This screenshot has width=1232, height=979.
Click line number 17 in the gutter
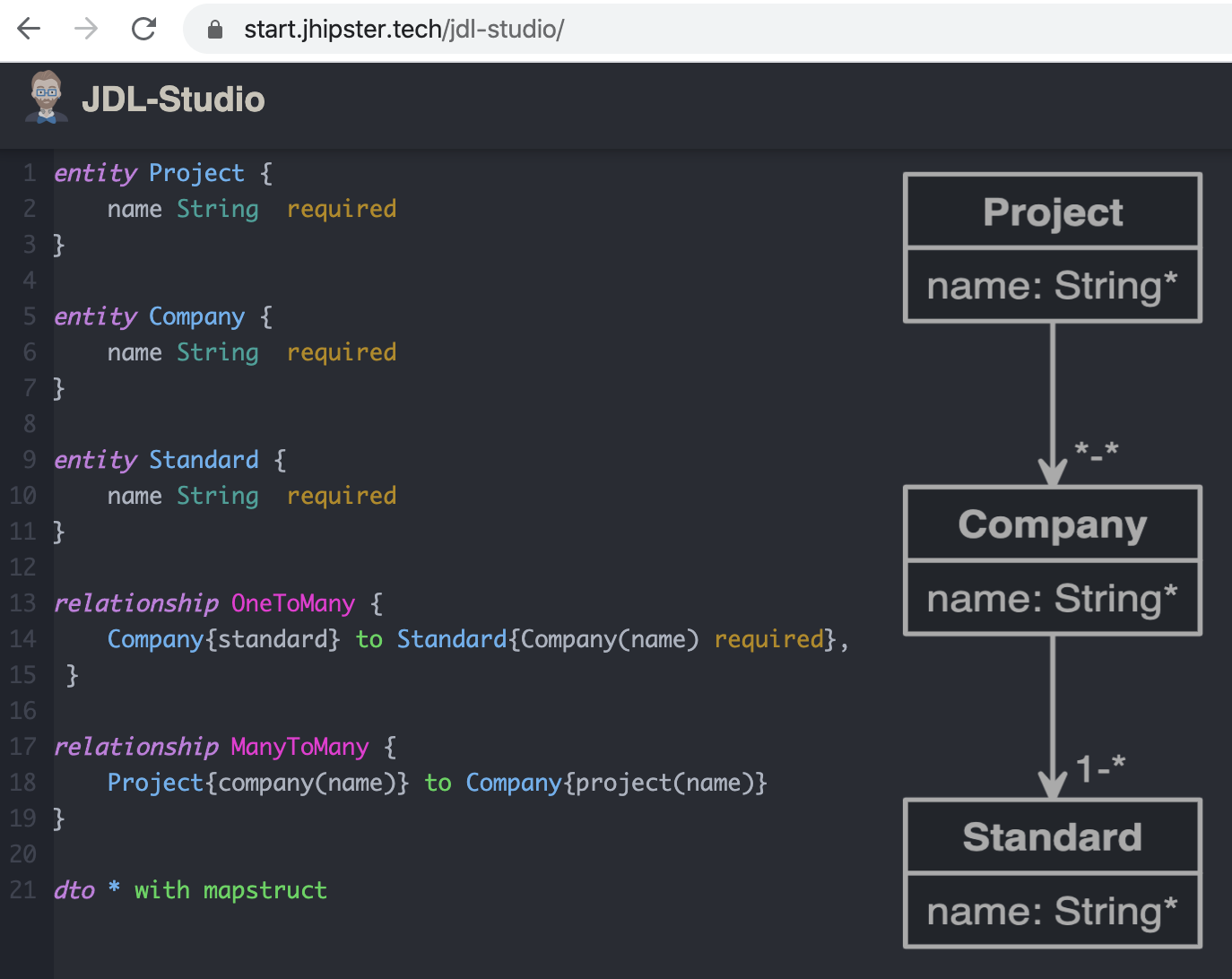[23, 747]
